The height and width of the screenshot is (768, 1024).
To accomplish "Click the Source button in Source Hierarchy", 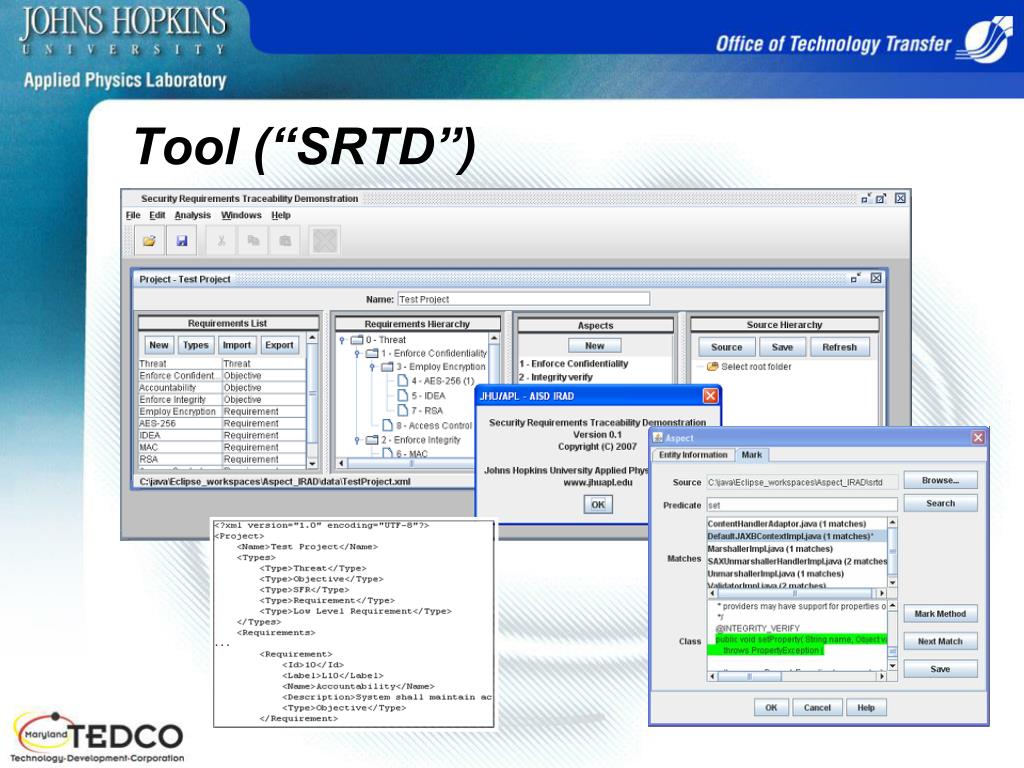I will point(726,347).
